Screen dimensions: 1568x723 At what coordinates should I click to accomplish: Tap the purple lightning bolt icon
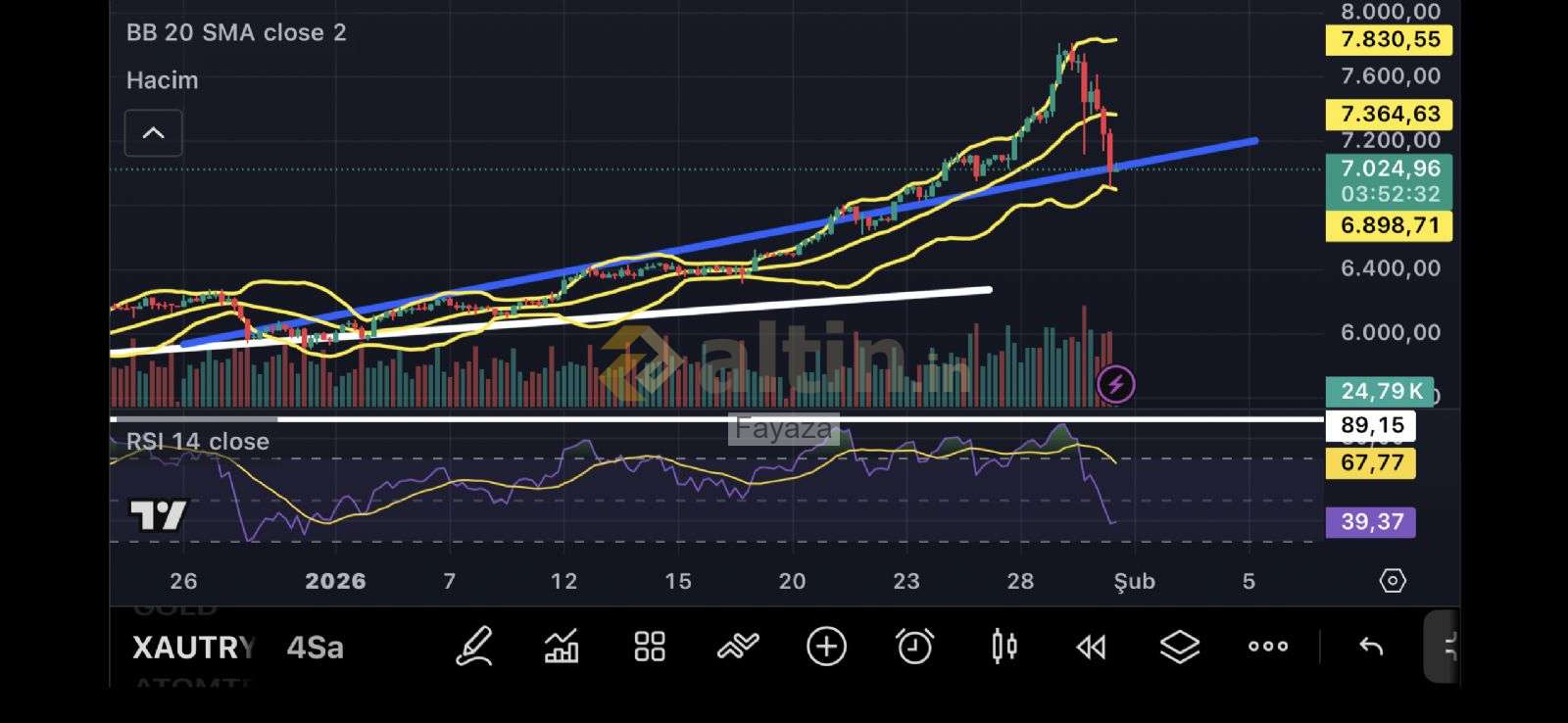[1115, 384]
